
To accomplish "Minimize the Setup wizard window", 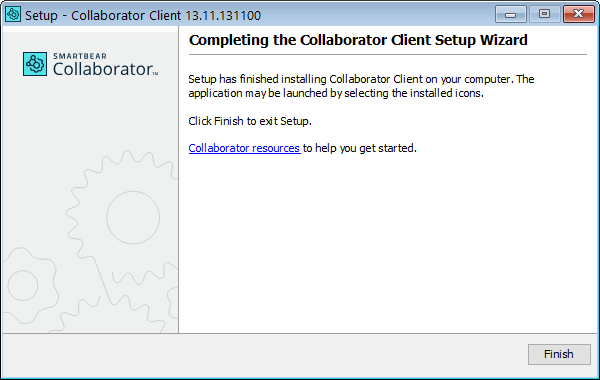I will pyautogui.click(x=510, y=15).
